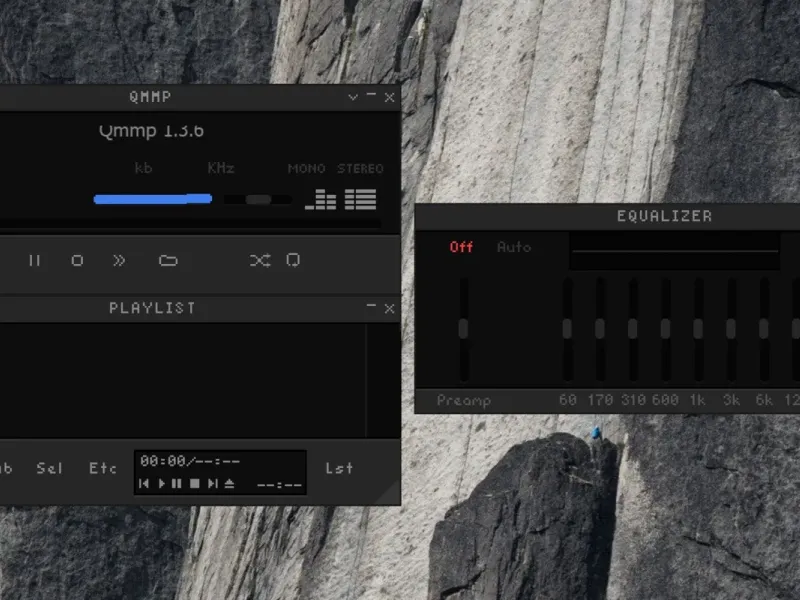This screenshot has width=800, height=600.
Task: Minimize the Qmmp main window
Action: [371, 95]
